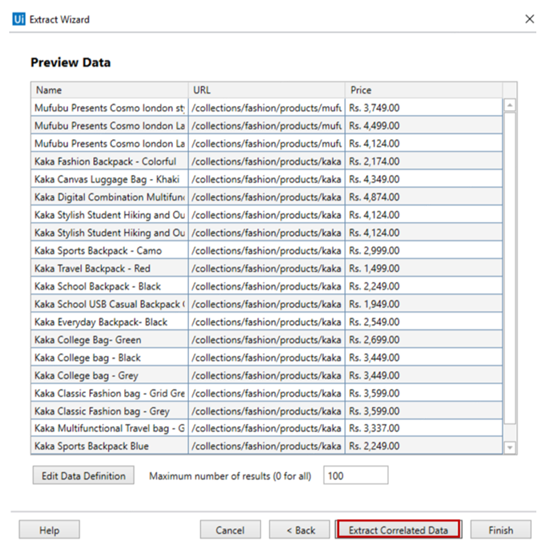Image resolution: width=554 pixels, height=547 pixels.
Task: Select the Mufubu Presents Cosmo london st cell
Action: tap(109, 108)
